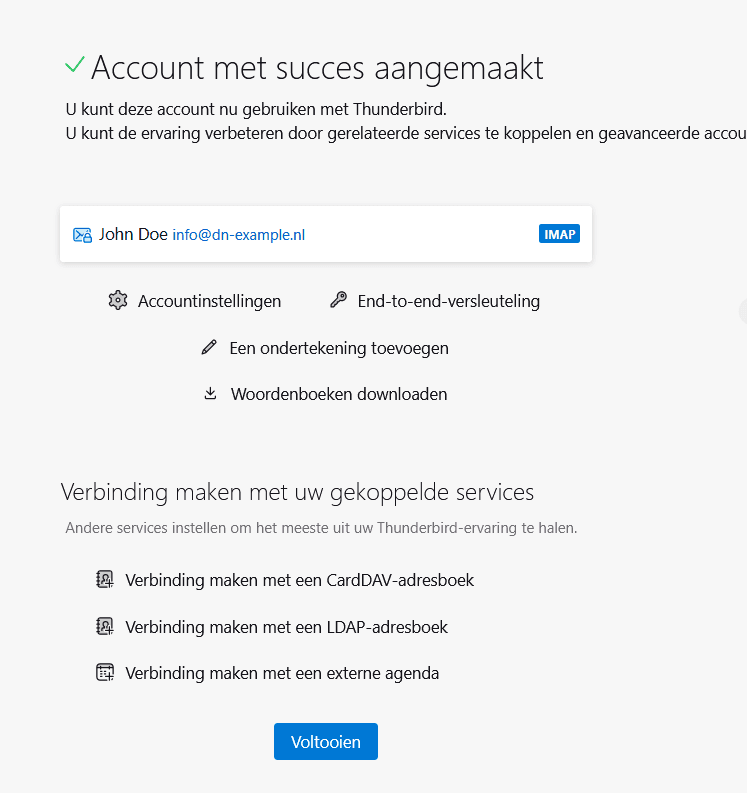This screenshot has height=793, width=747.
Task: Choose Woordenboeken downloaden
Action: pos(339,394)
